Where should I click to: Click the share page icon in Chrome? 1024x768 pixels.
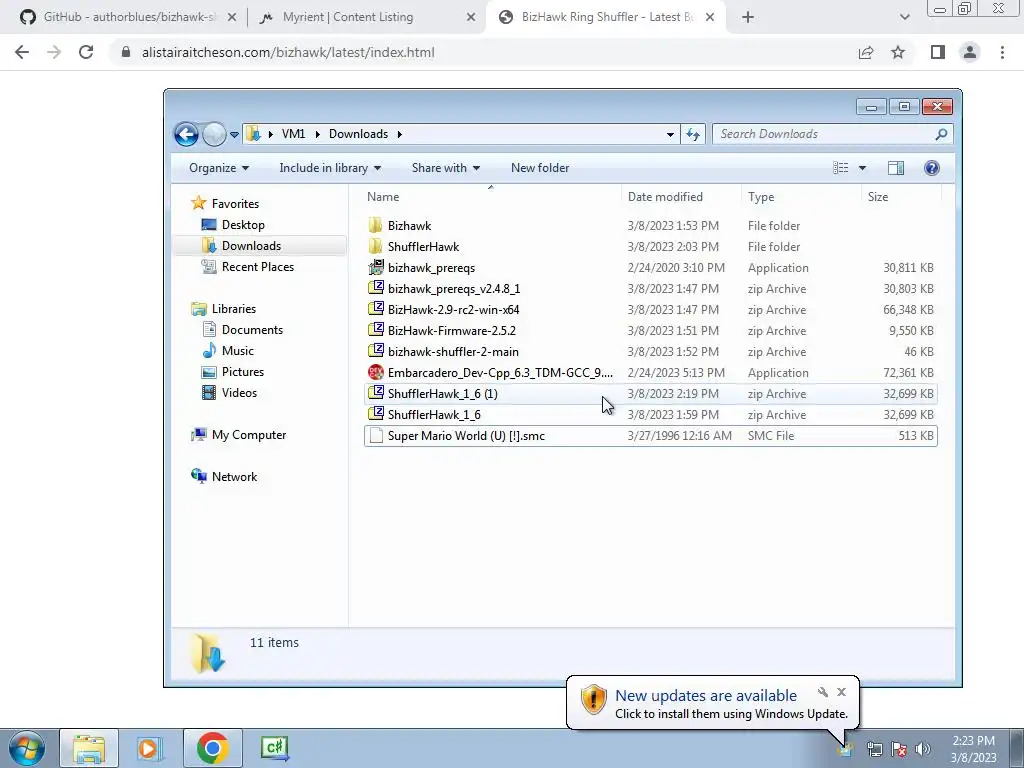point(866,52)
